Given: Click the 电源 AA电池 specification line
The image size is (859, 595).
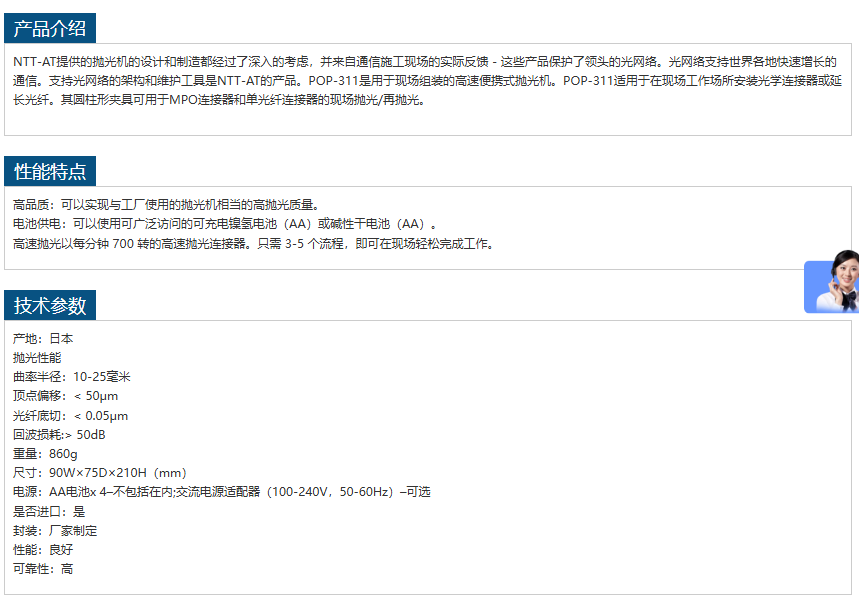Looking at the screenshot, I should tap(221, 492).
